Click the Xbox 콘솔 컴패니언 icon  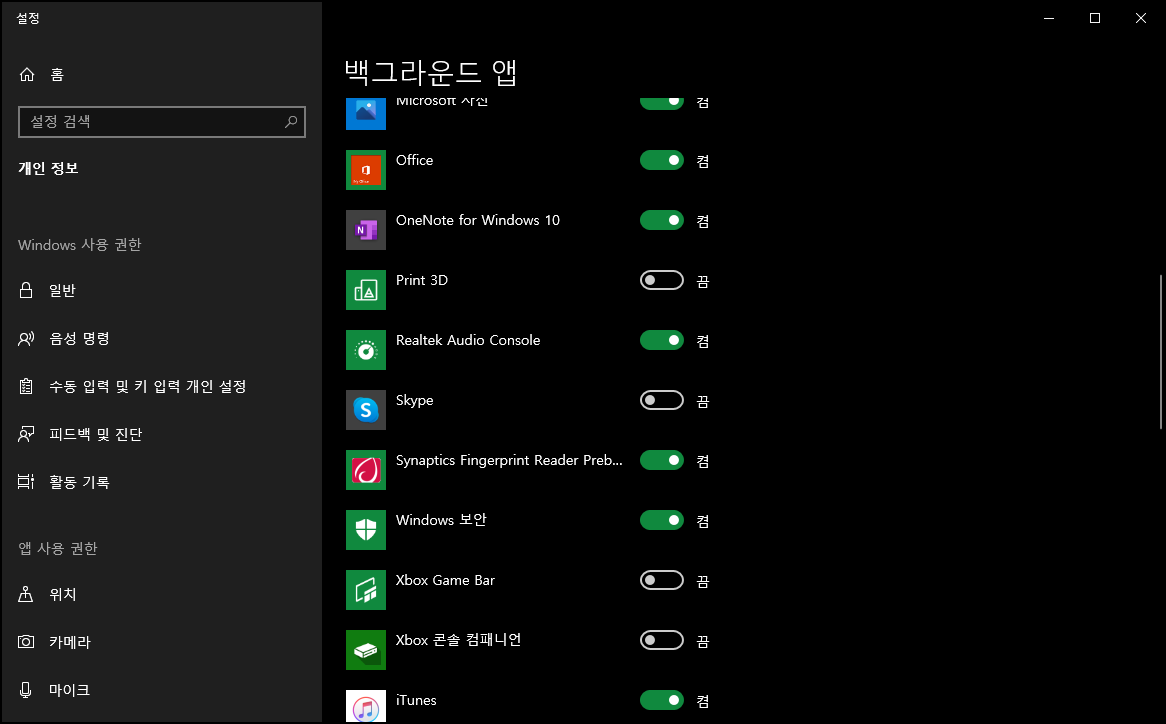tap(366, 650)
